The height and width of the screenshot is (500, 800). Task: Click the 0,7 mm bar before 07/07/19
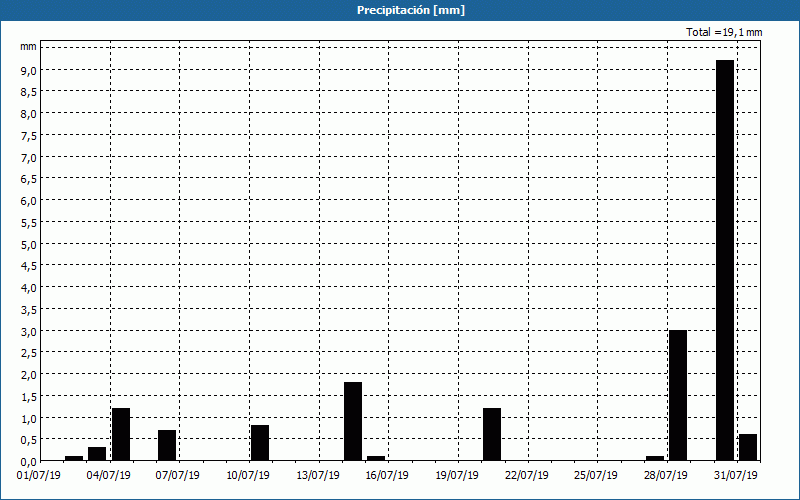(x=167, y=445)
